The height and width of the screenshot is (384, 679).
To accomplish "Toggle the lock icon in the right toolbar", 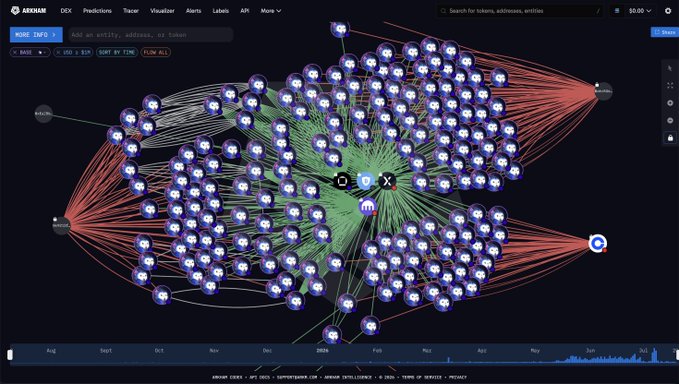I will click(670, 138).
